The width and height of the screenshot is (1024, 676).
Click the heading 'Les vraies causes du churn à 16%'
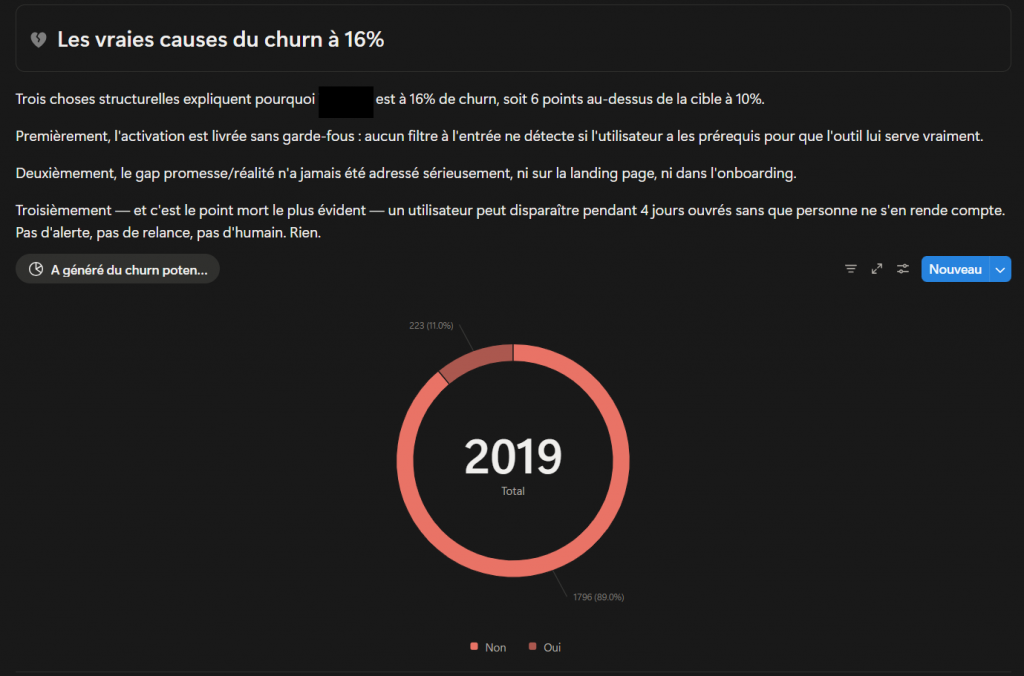[220, 39]
